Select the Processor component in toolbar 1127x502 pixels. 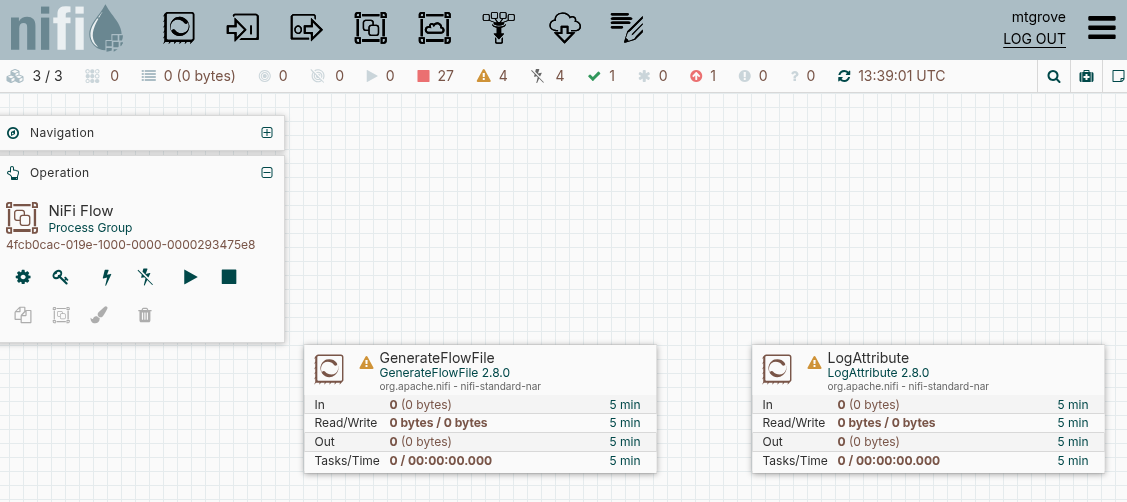(179, 29)
